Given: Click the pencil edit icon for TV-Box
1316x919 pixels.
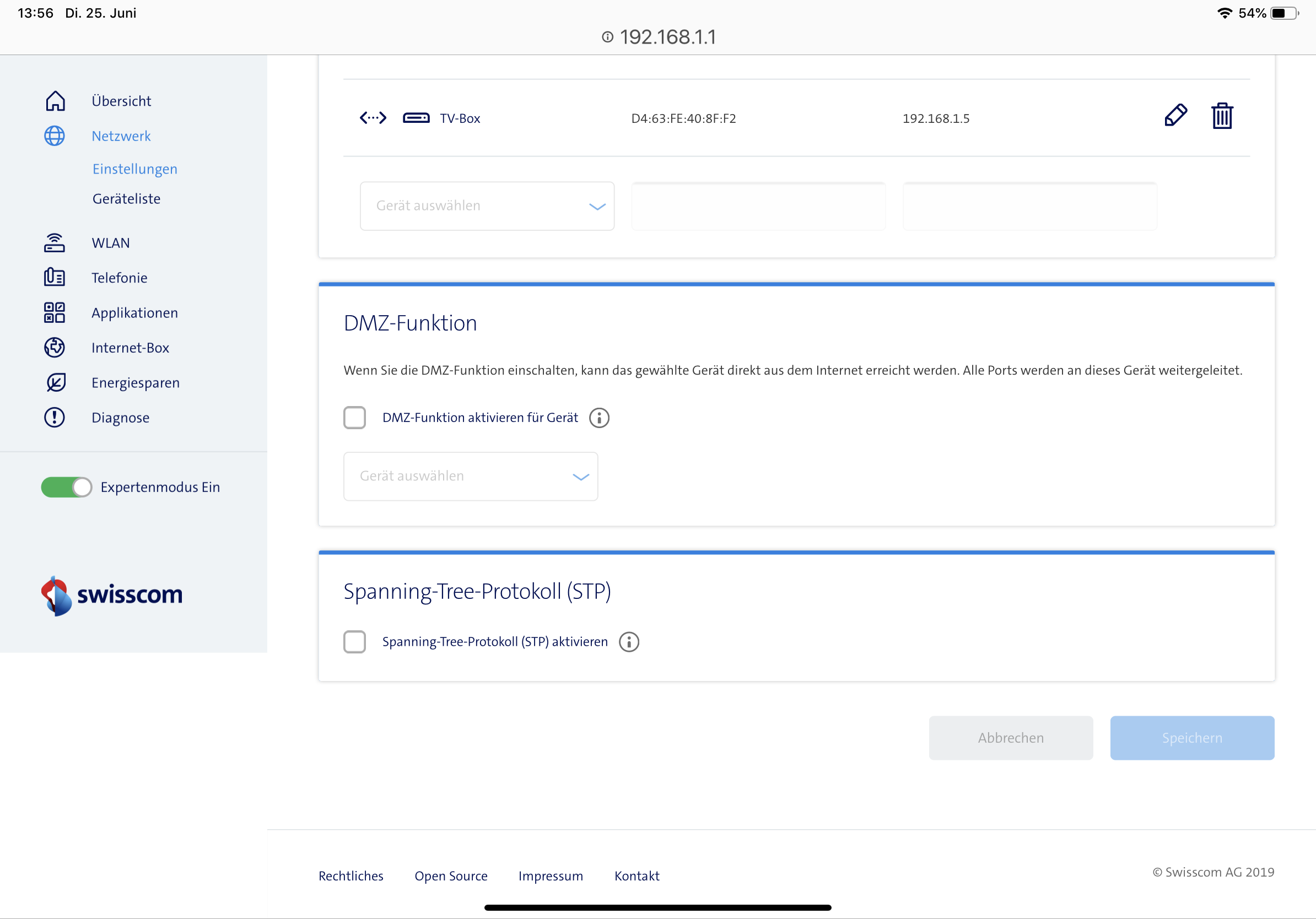Looking at the screenshot, I should pos(1175,116).
